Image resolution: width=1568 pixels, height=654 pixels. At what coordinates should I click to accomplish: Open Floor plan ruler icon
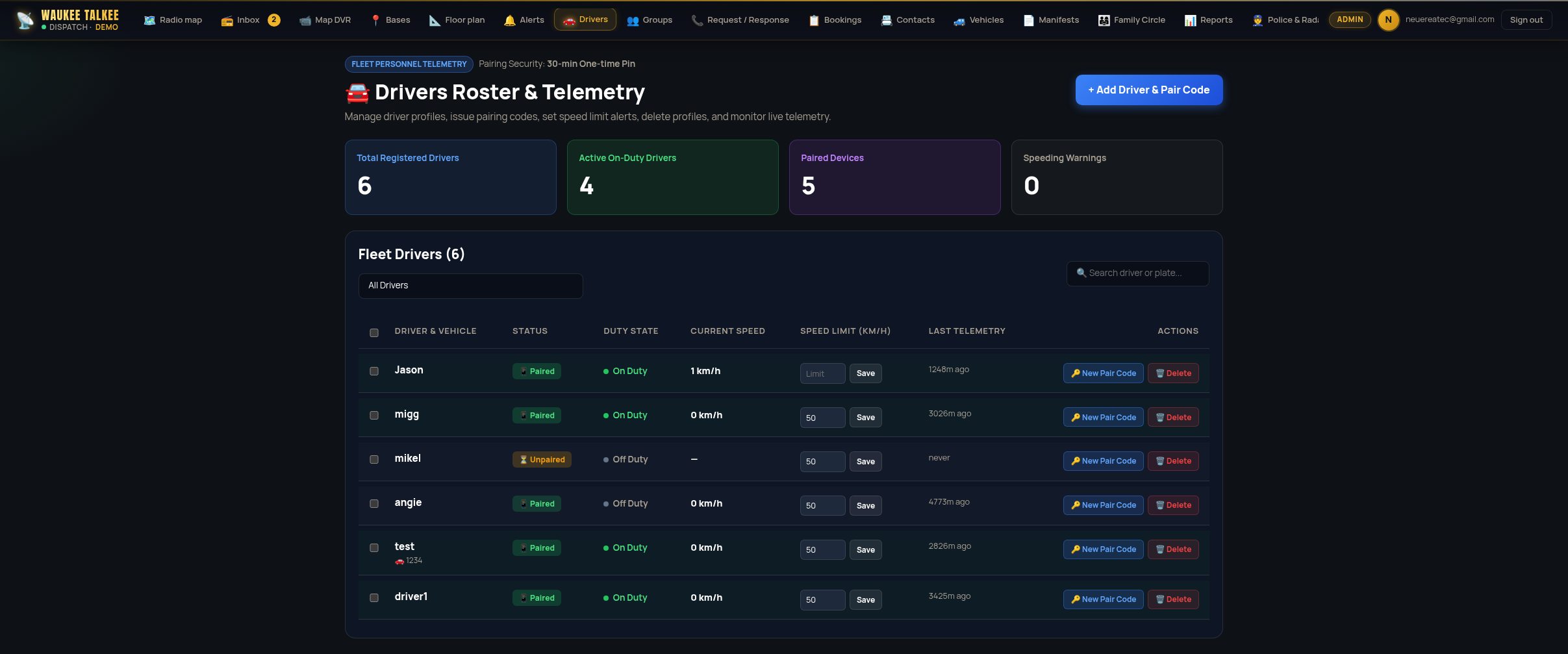pyautogui.click(x=435, y=21)
